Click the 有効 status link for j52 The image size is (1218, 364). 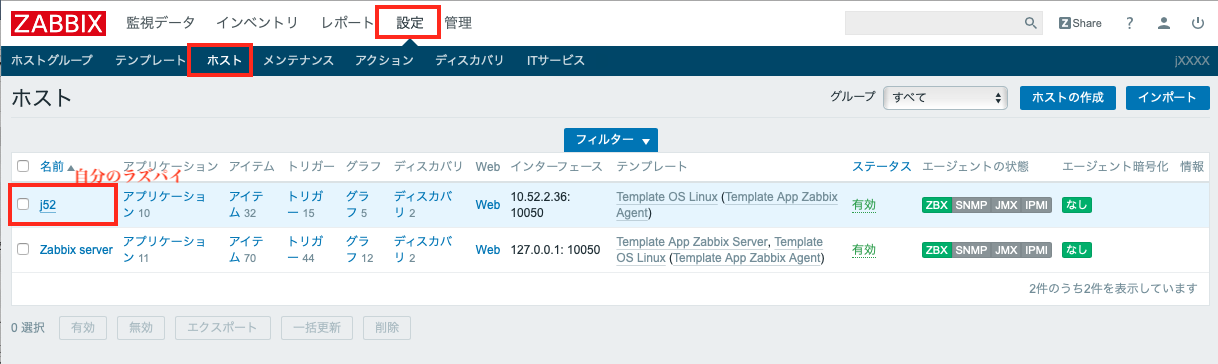(x=864, y=205)
